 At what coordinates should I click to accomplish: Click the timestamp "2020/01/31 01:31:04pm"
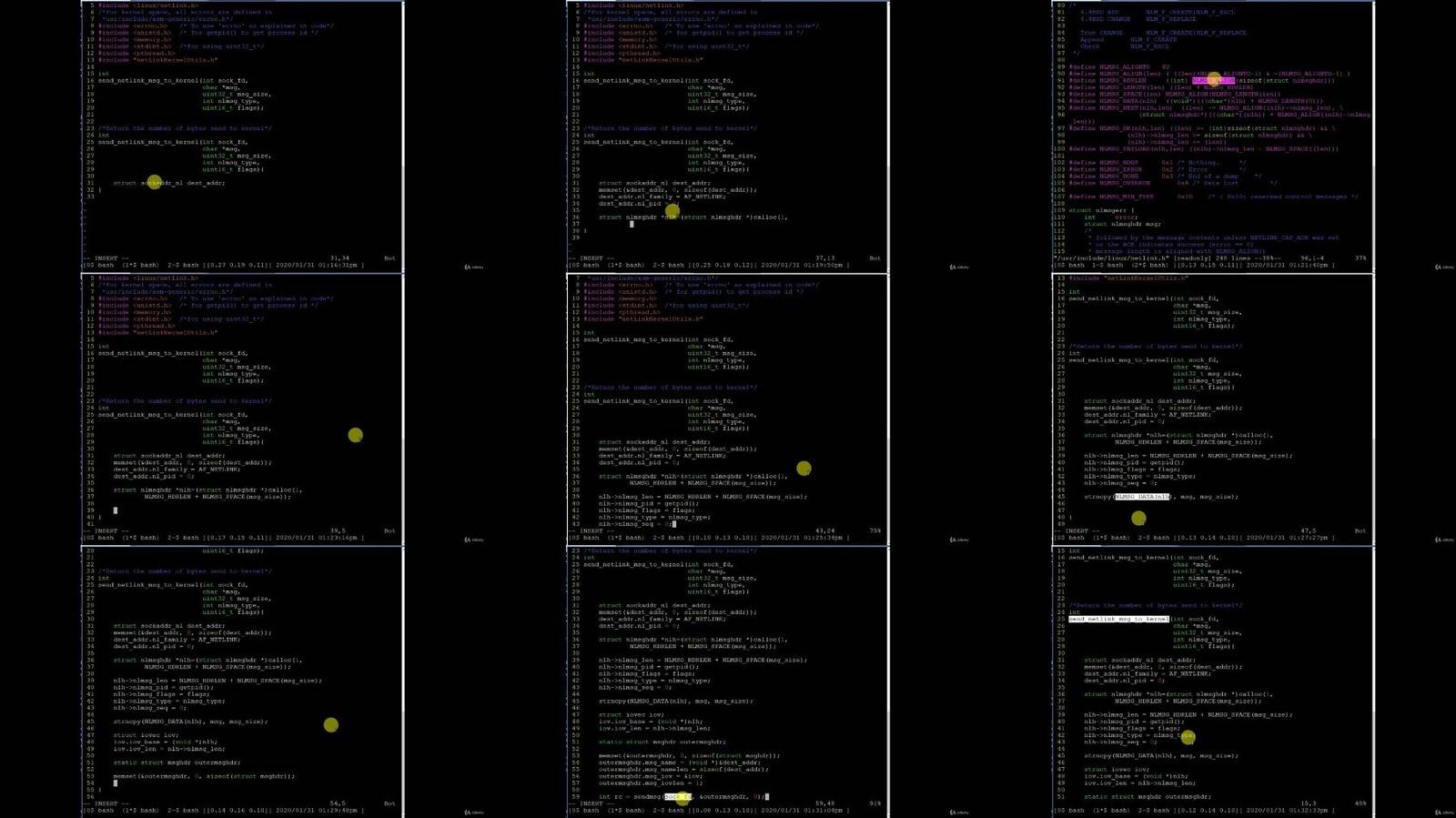(803, 810)
